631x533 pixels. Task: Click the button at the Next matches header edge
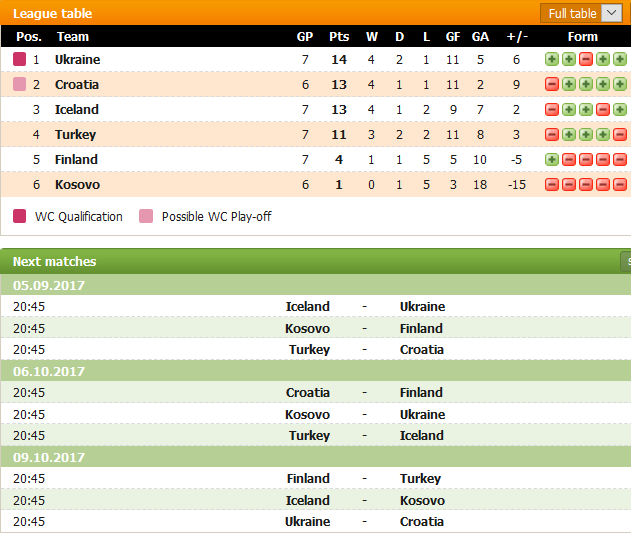coord(626,262)
